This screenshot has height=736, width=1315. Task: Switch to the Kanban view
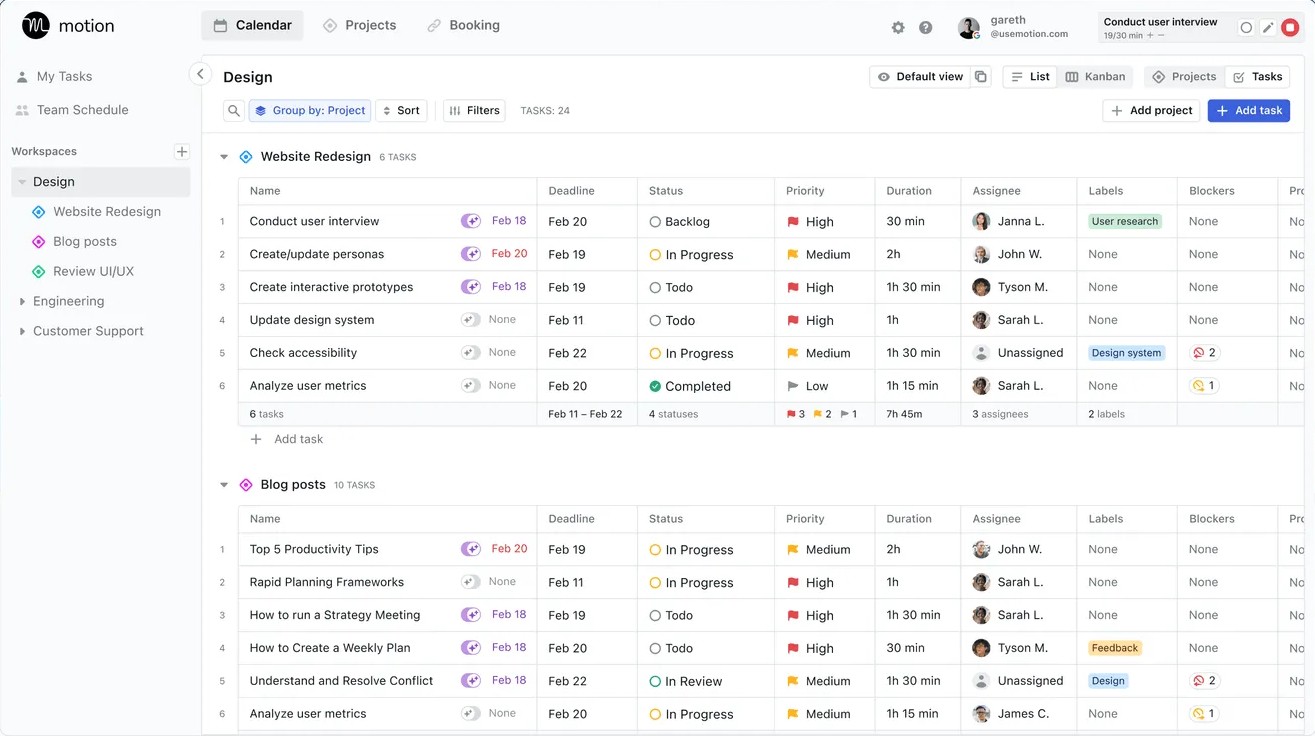tap(1096, 77)
